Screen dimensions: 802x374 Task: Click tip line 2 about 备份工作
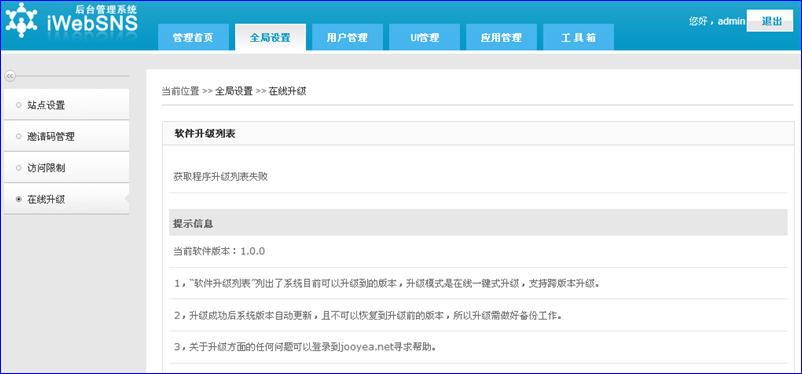pyautogui.click(x=367, y=315)
